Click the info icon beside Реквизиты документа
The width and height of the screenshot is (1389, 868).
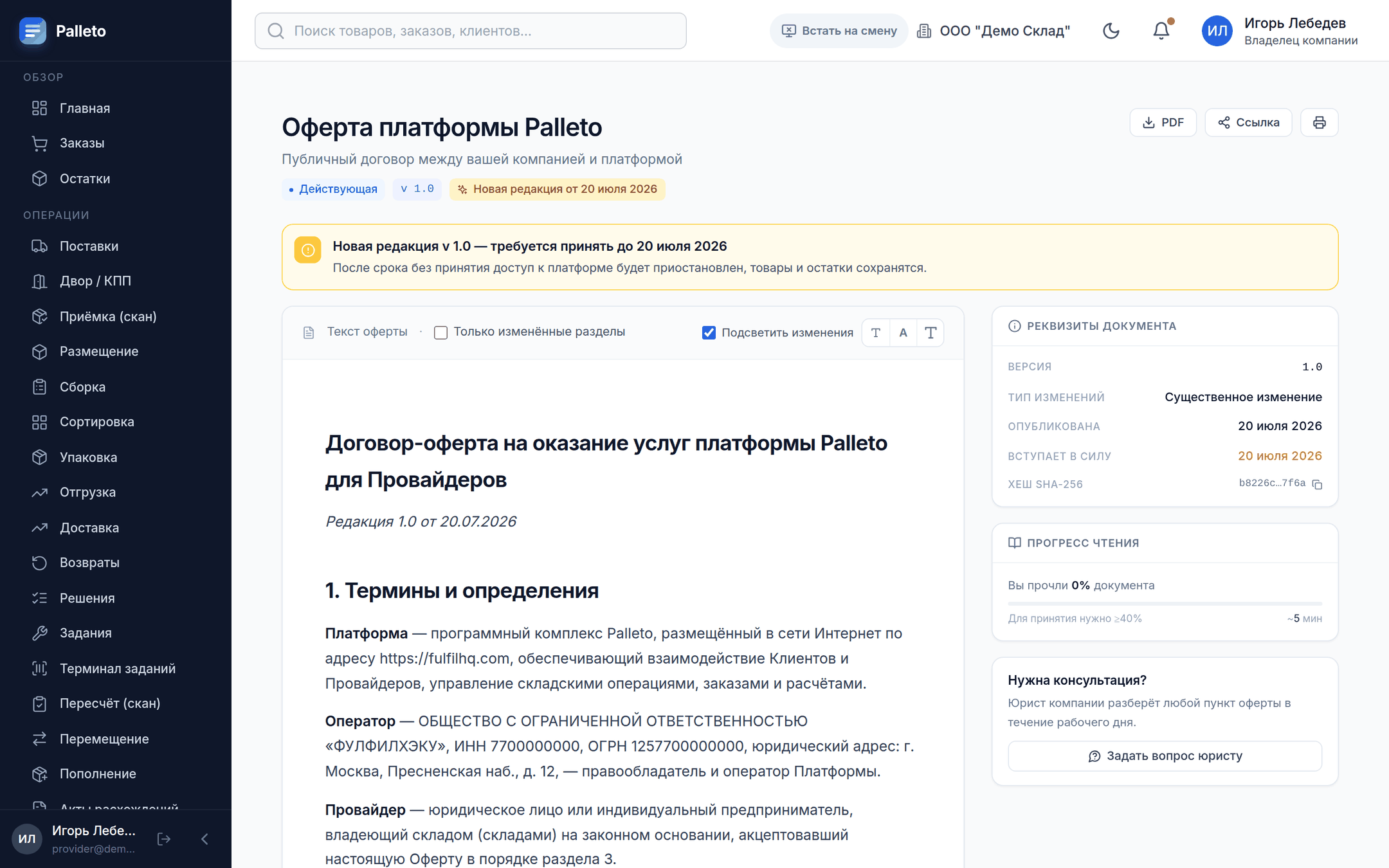(x=1015, y=326)
